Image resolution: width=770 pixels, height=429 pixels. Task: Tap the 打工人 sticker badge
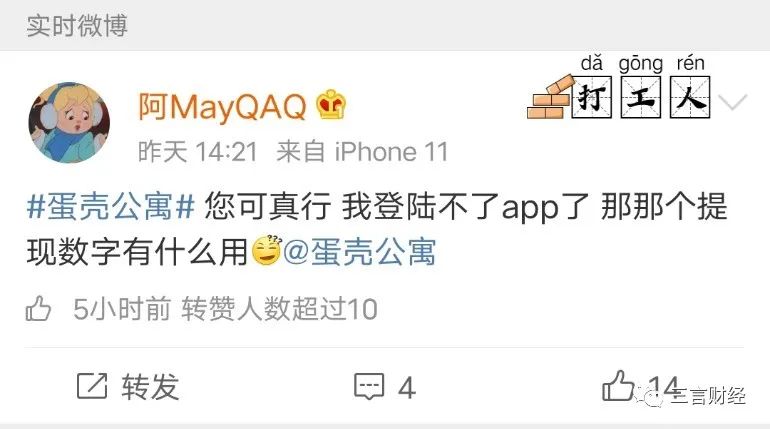[619, 87]
